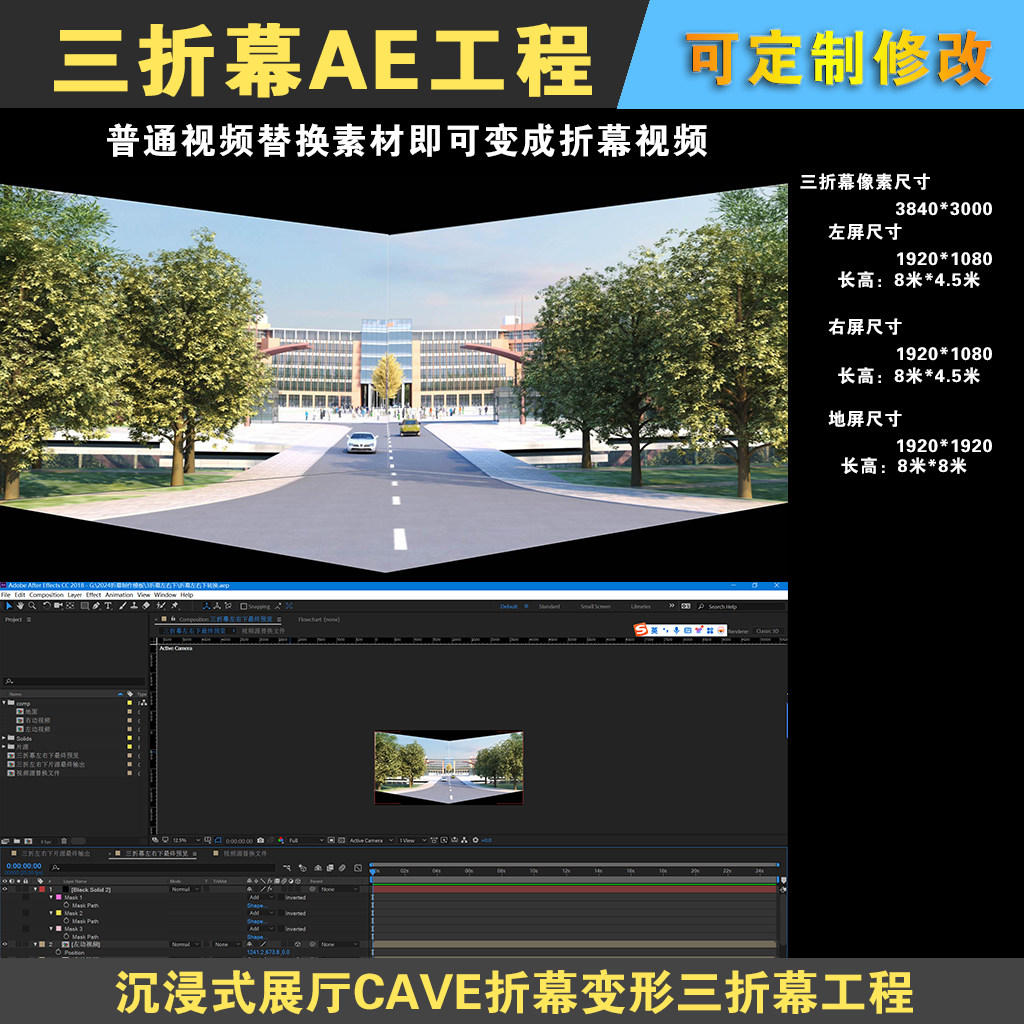
Task: Select the Pen tool
Action: [96, 606]
